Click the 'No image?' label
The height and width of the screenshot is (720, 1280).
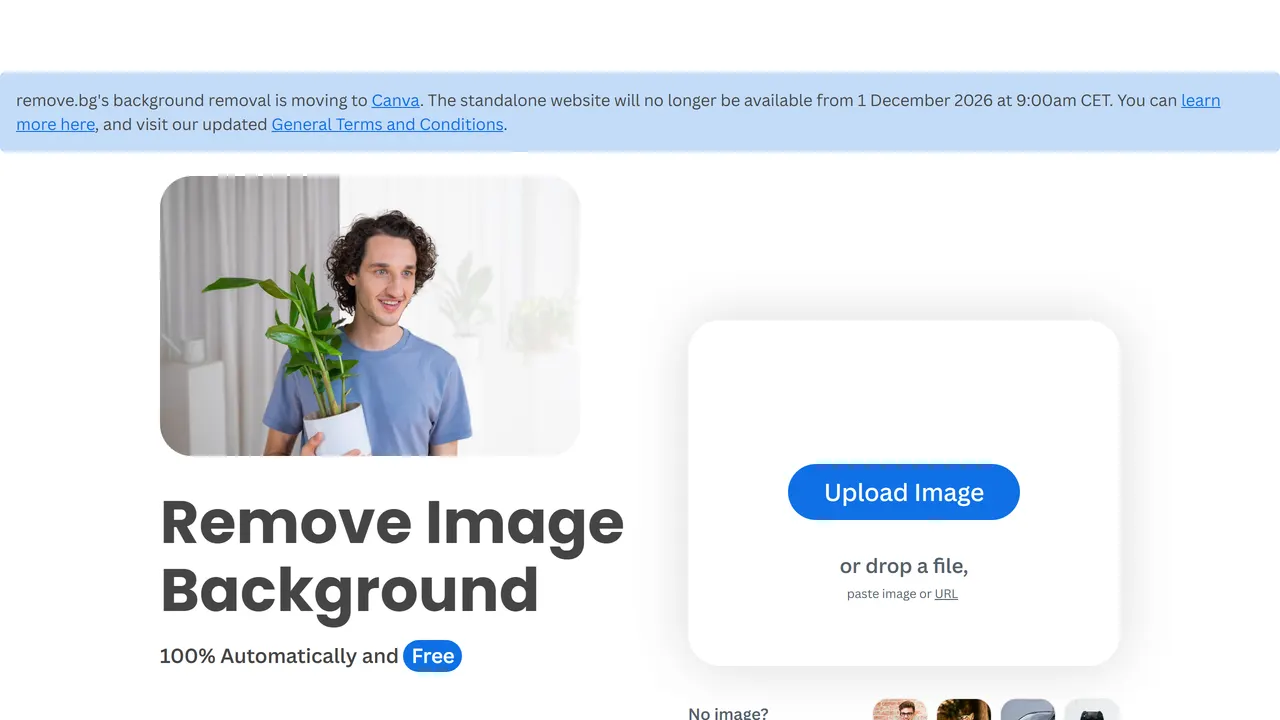pos(728,713)
